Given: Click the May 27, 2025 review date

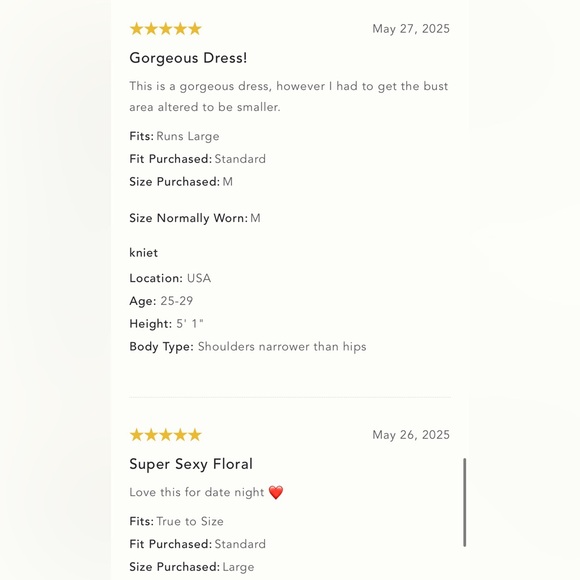Looking at the screenshot, I should (411, 29).
